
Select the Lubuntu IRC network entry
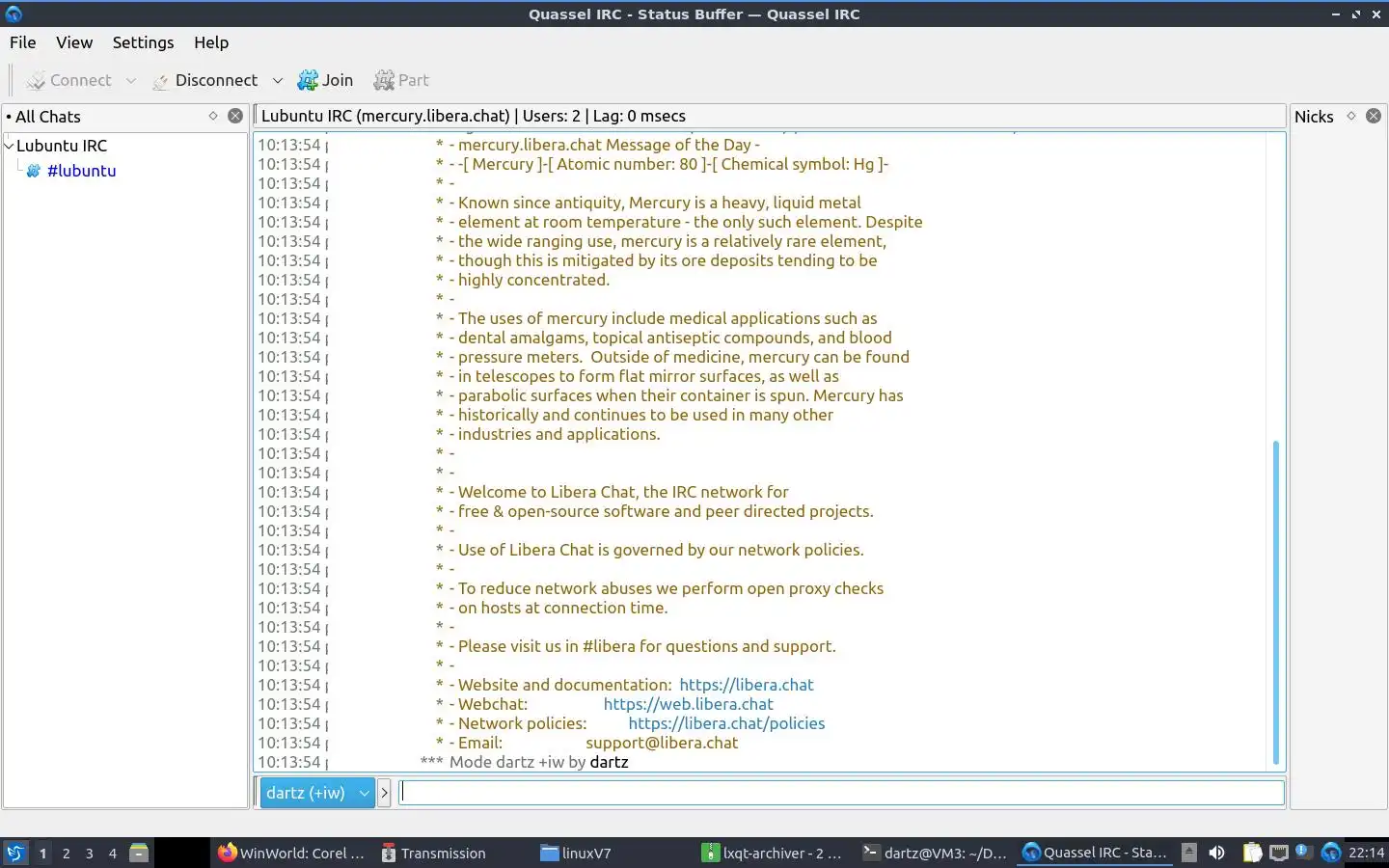(x=62, y=146)
